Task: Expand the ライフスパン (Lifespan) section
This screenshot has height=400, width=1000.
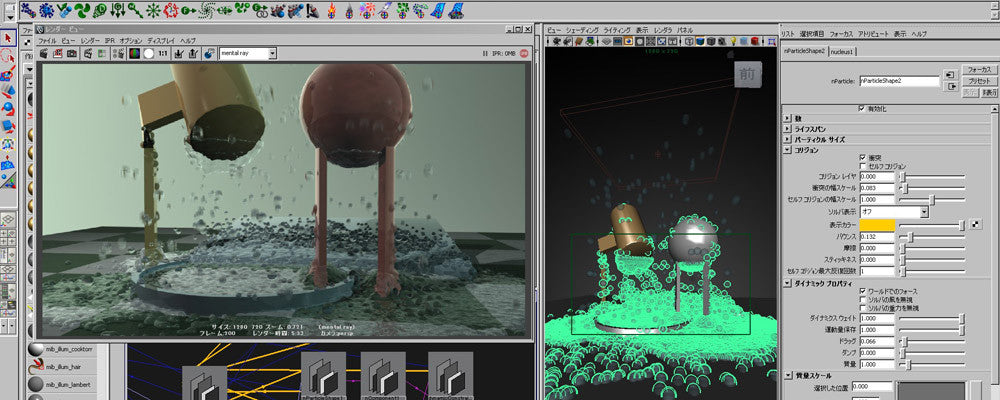Action: tap(787, 129)
